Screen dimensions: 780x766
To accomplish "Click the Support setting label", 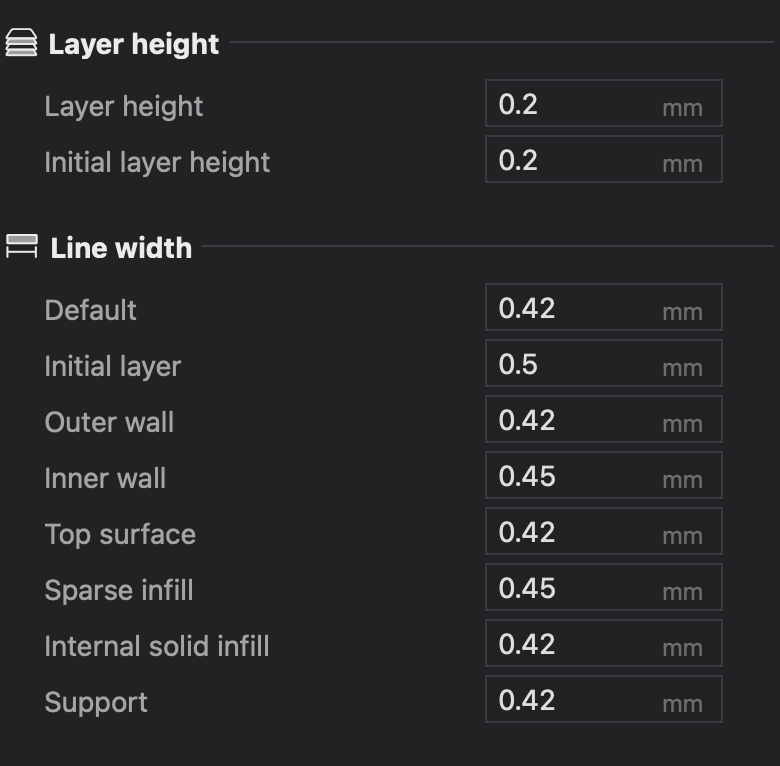I will pos(96,703).
